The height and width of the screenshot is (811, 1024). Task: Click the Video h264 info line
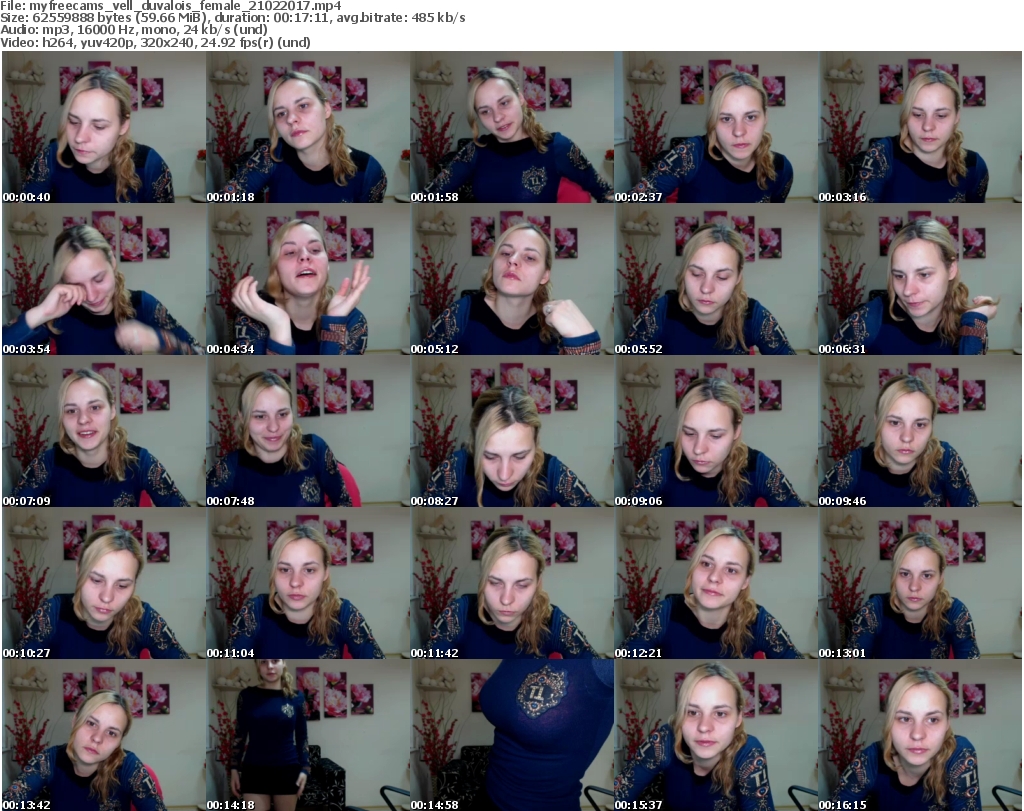coord(155,43)
